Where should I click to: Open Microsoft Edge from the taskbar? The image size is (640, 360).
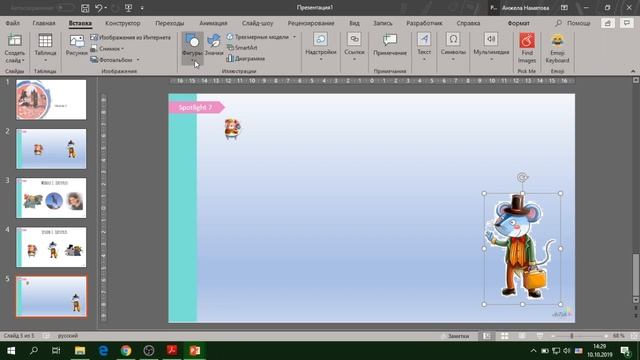tap(103, 351)
